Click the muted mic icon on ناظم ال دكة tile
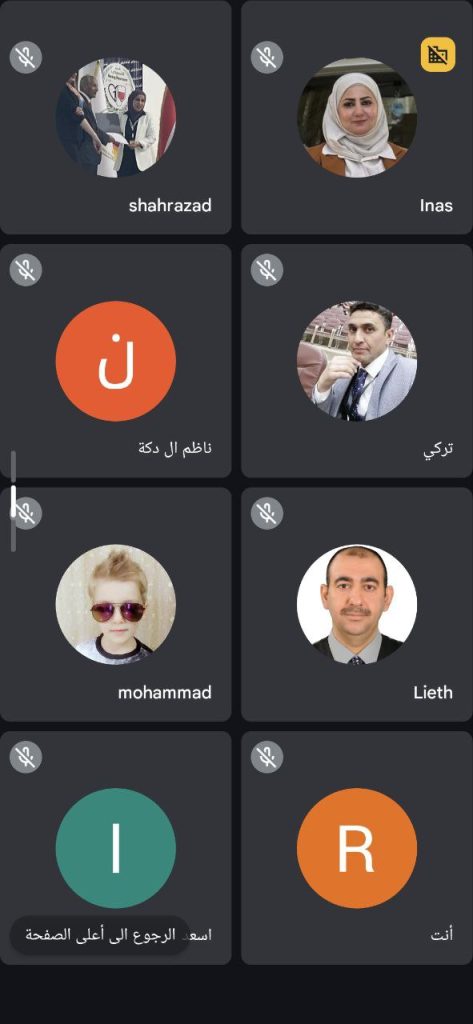 (26, 270)
